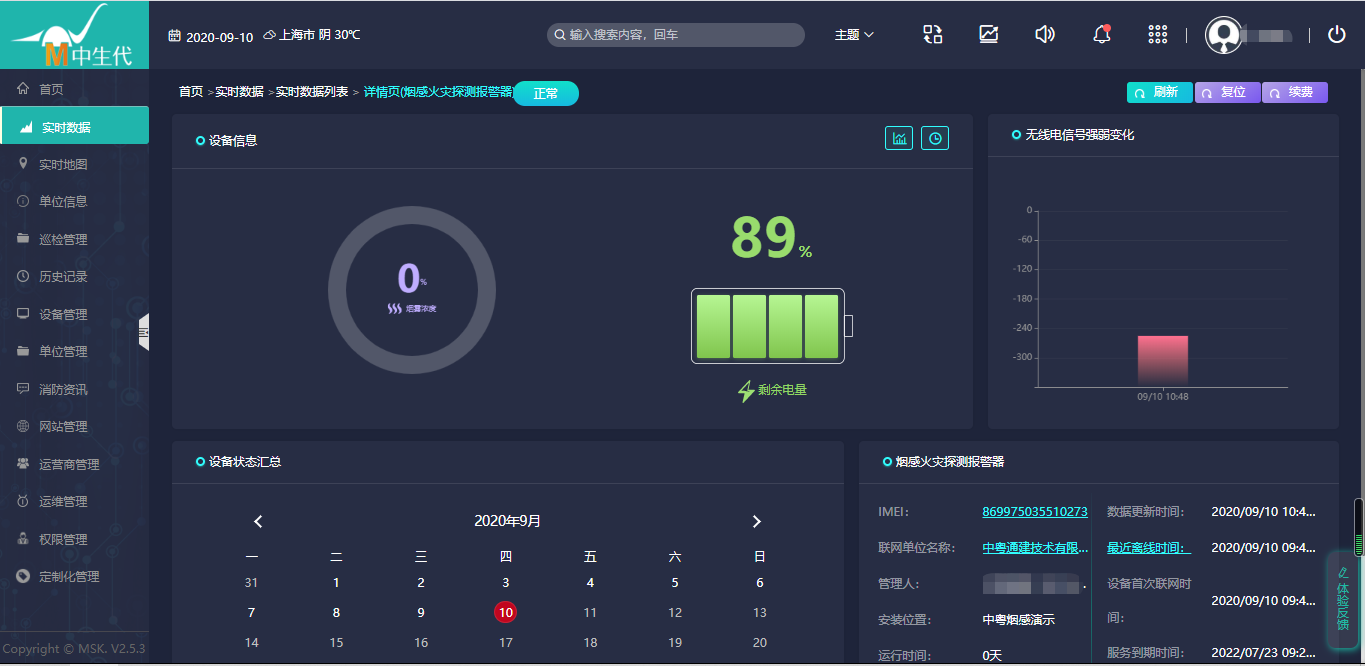Type in the search input field
The width and height of the screenshot is (1365, 666).
[x=680, y=35]
